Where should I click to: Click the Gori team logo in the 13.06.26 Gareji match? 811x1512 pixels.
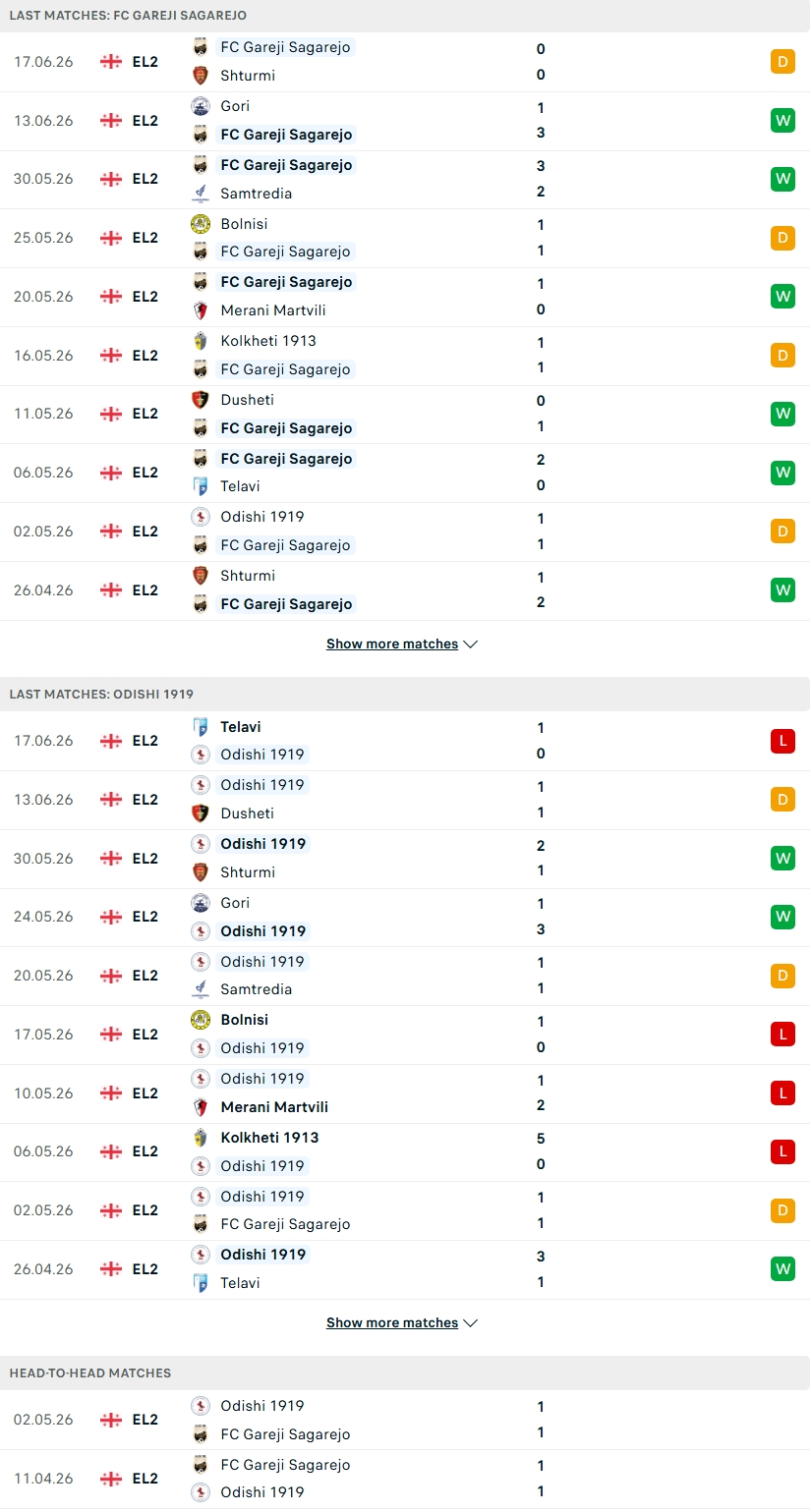(201, 106)
